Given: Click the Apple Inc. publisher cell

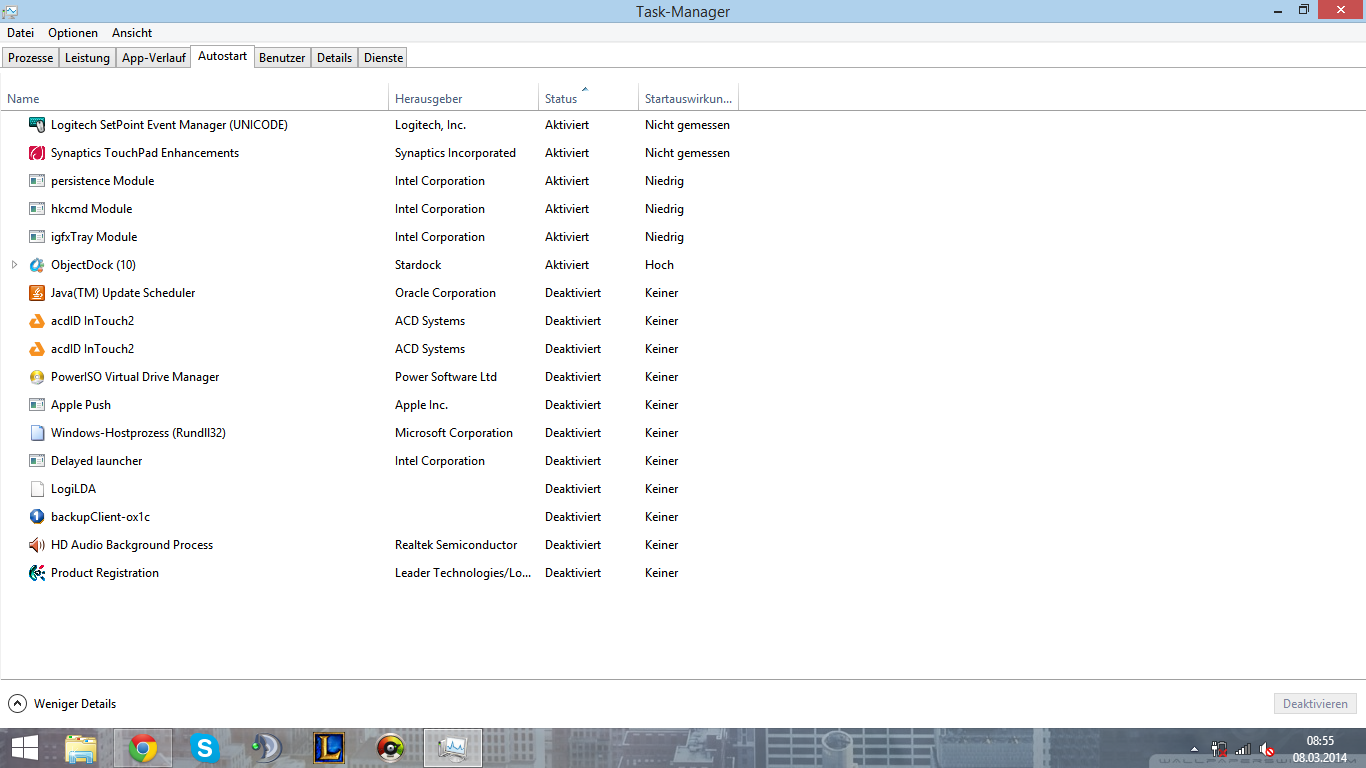Looking at the screenshot, I should pyautogui.click(x=421, y=405).
